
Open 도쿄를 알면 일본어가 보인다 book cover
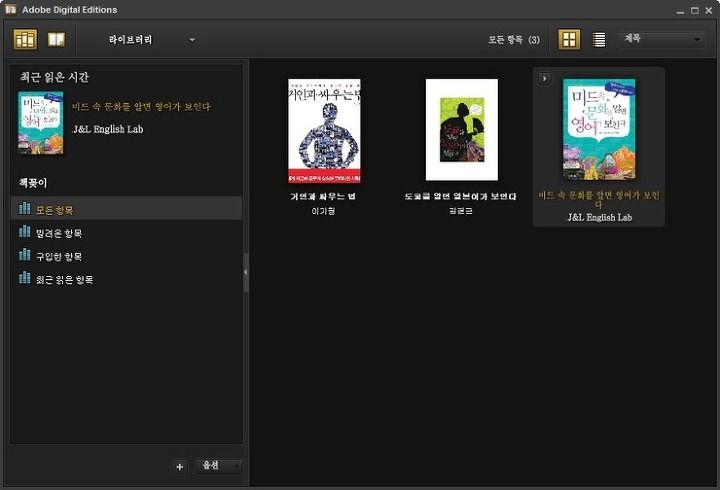click(x=461, y=130)
